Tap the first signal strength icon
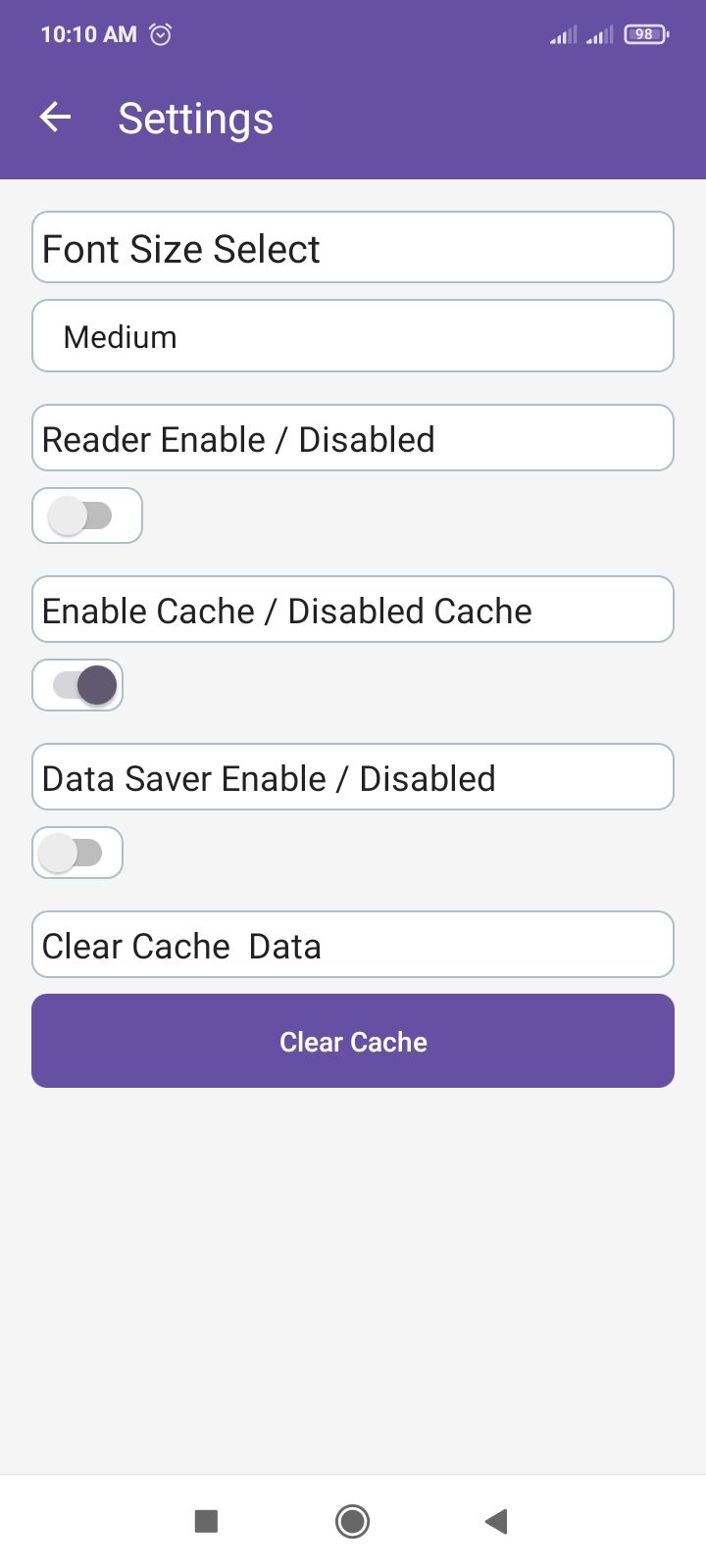The image size is (706, 1568). click(564, 35)
